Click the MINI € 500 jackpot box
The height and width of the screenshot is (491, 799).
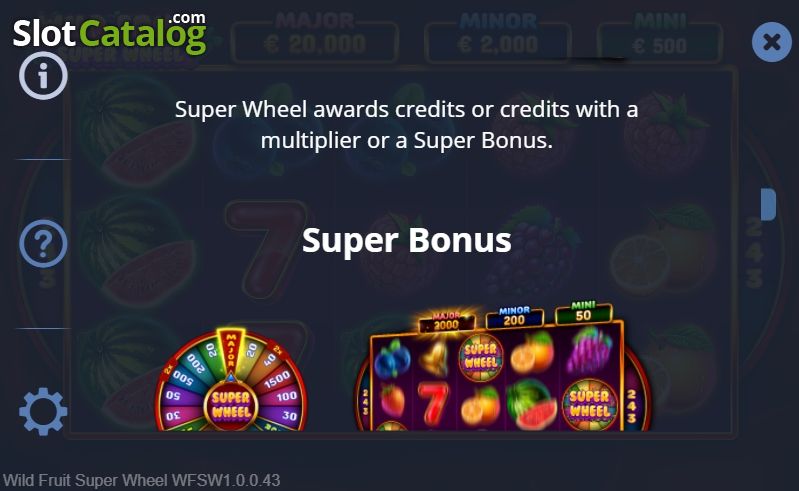coord(660,42)
